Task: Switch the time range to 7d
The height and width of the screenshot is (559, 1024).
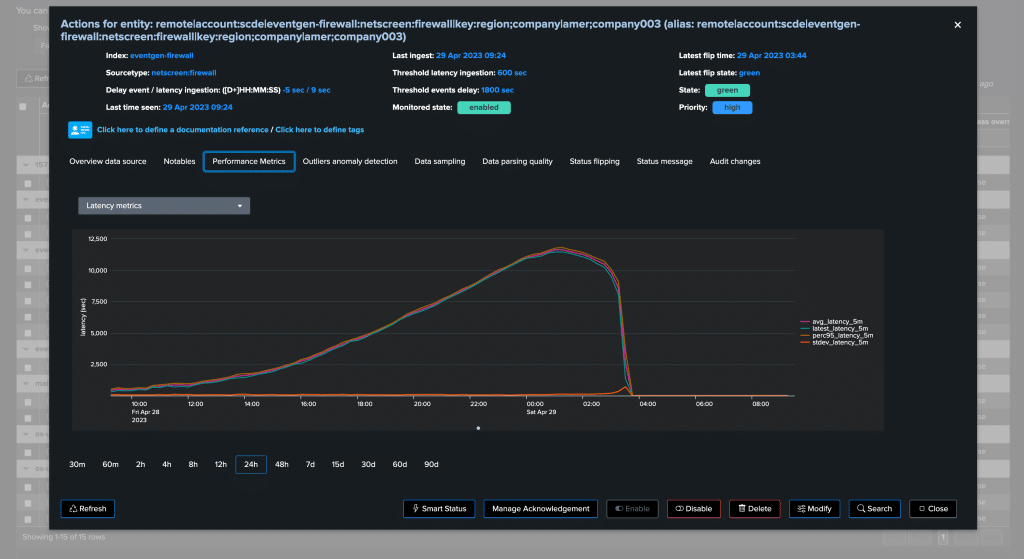Action: (310, 464)
